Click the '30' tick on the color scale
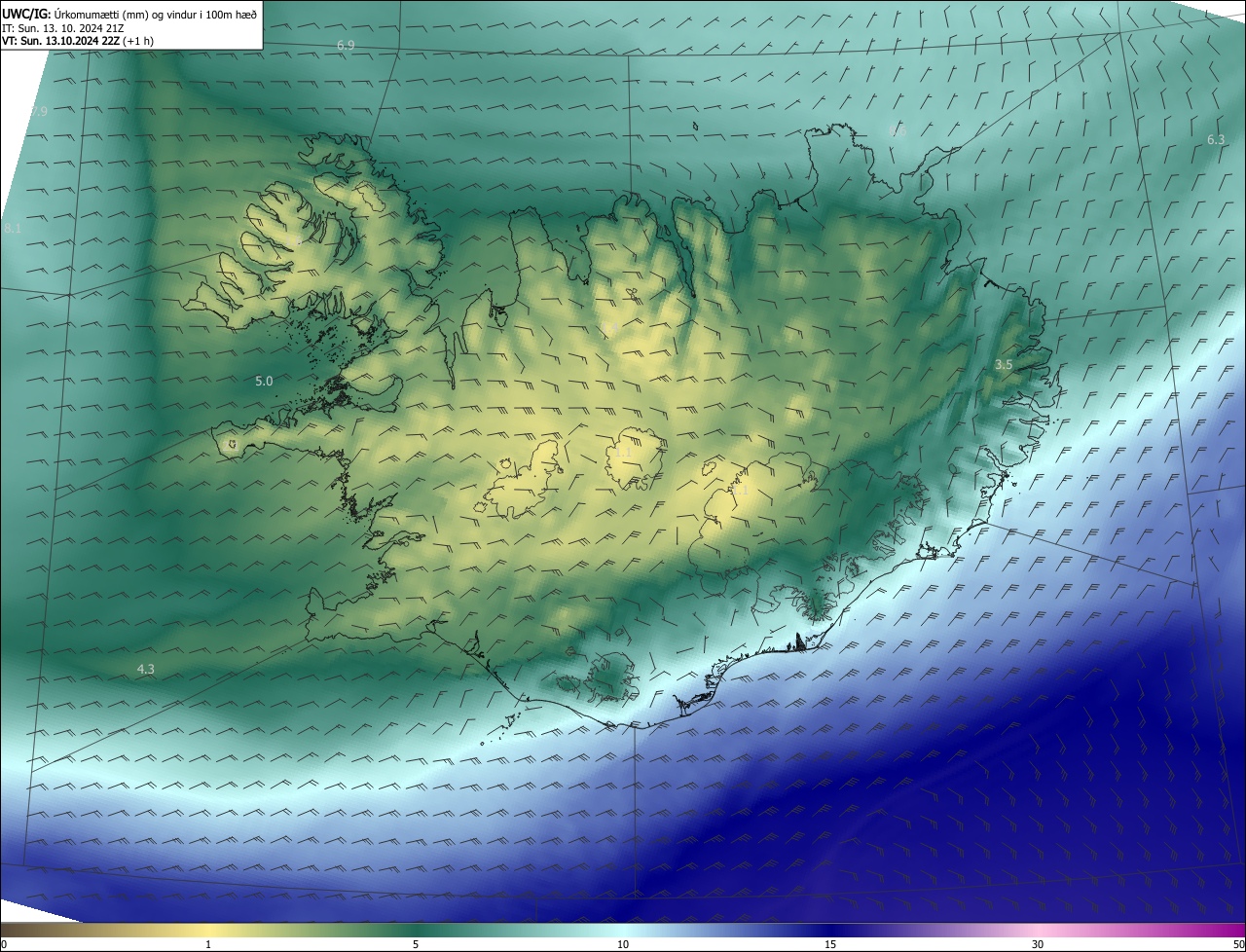Screen dimensions: 1246x952 point(1038,944)
